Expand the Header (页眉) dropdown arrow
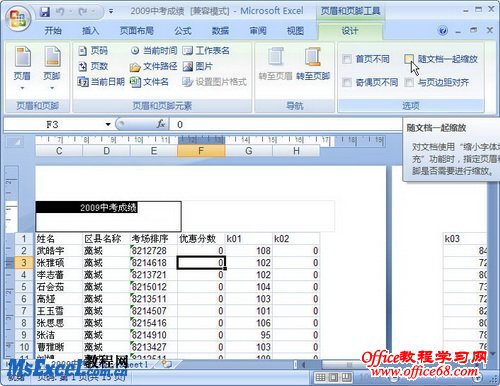The height and width of the screenshot is (386, 500). (22, 88)
